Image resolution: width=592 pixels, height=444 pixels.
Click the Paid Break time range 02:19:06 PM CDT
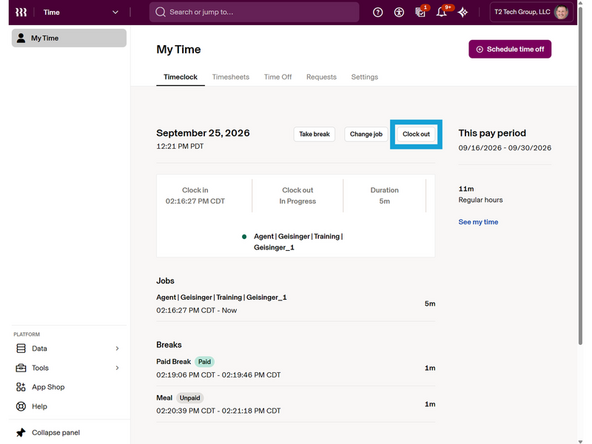pos(219,375)
